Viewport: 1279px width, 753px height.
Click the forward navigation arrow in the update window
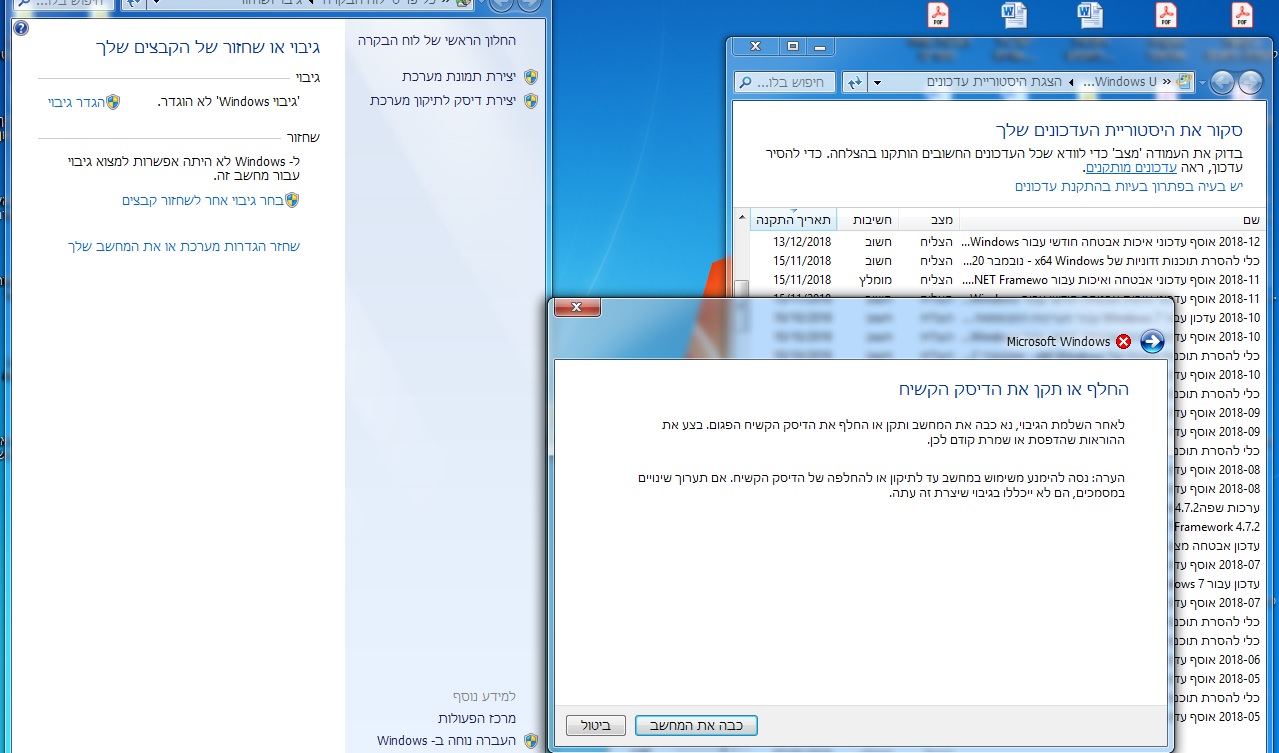[1221, 83]
